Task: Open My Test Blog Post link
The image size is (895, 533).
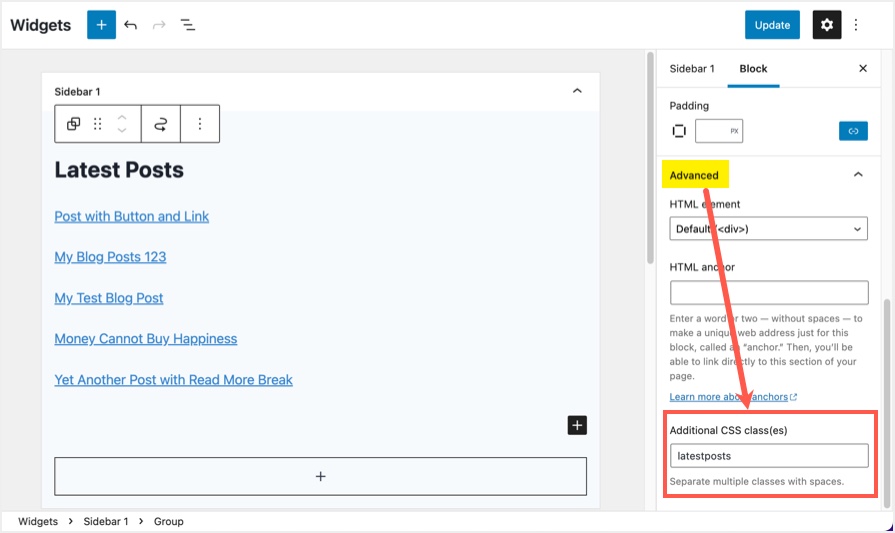Action: 108,298
